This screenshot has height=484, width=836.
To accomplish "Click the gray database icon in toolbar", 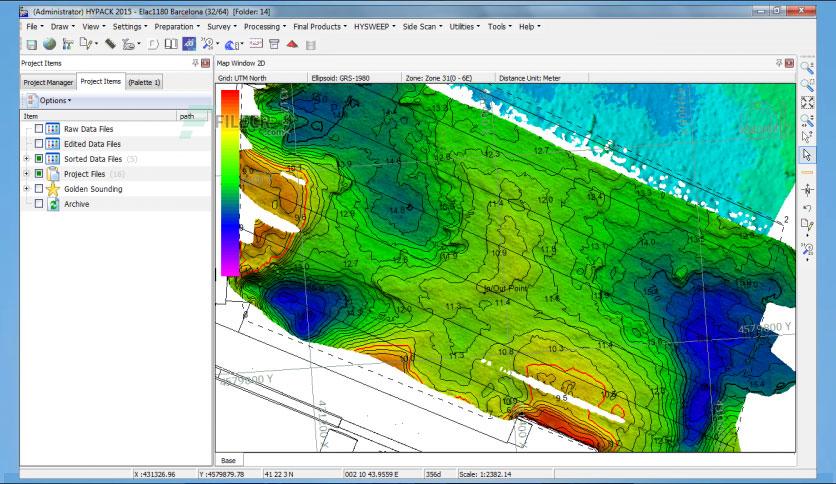I will pyautogui.click(x=311, y=45).
